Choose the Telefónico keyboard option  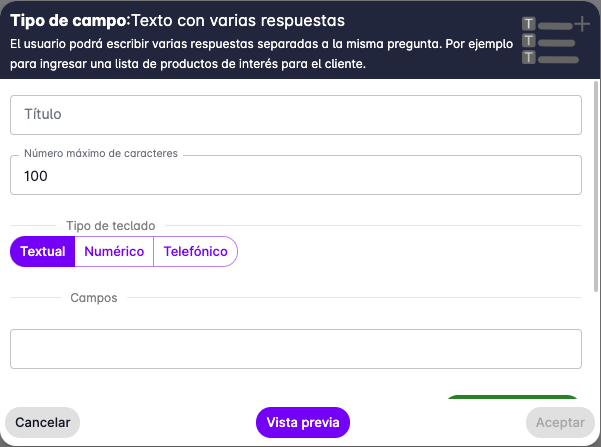tap(196, 252)
